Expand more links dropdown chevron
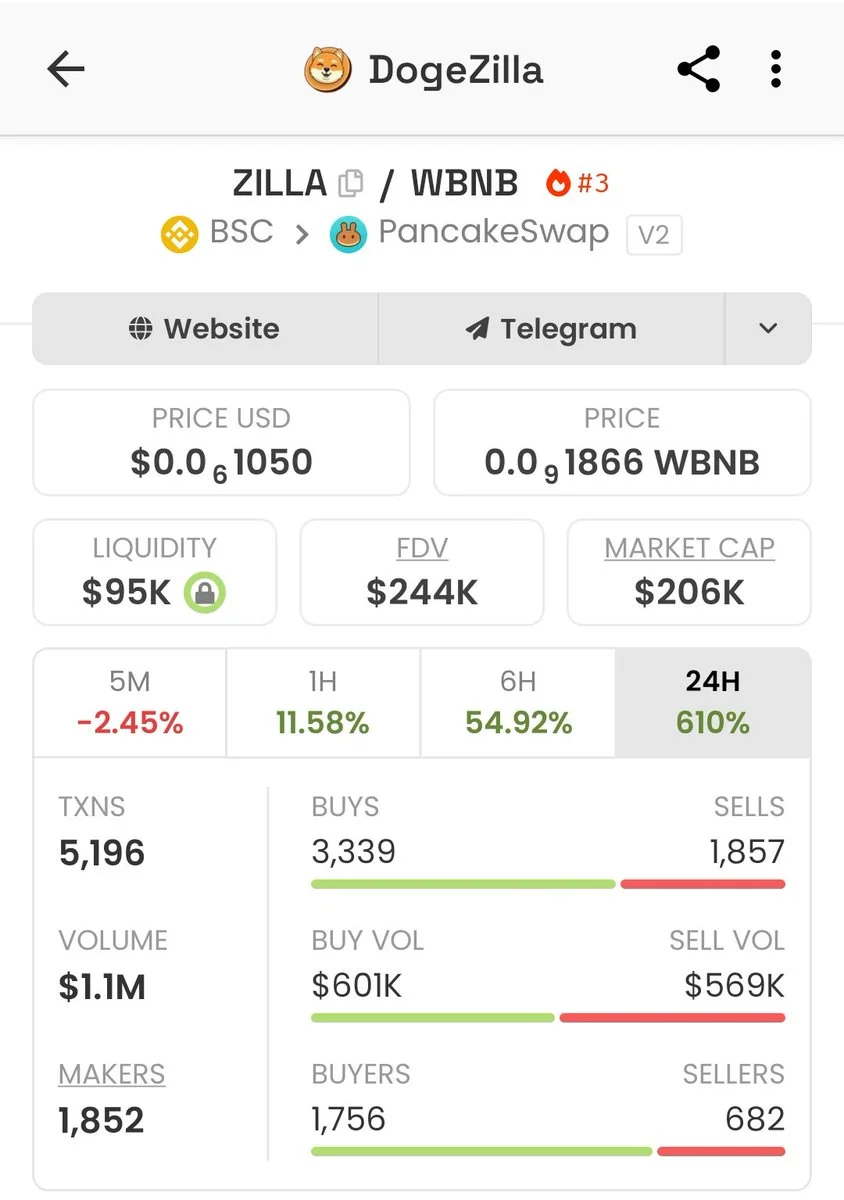Viewport: 844px width, 1200px height. [x=768, y=329]
